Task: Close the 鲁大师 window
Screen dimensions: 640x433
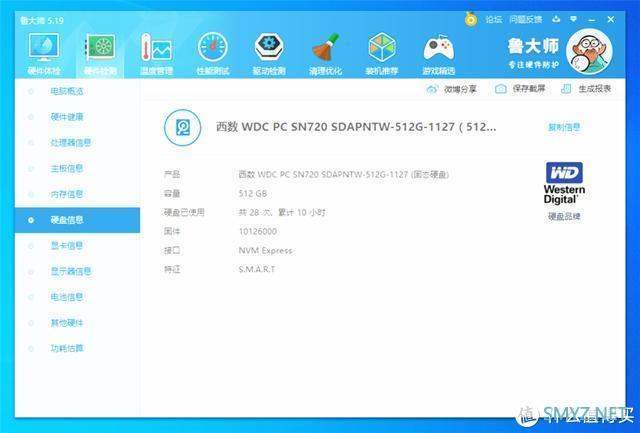Action: pyautogui.click(x=611, y=19)
